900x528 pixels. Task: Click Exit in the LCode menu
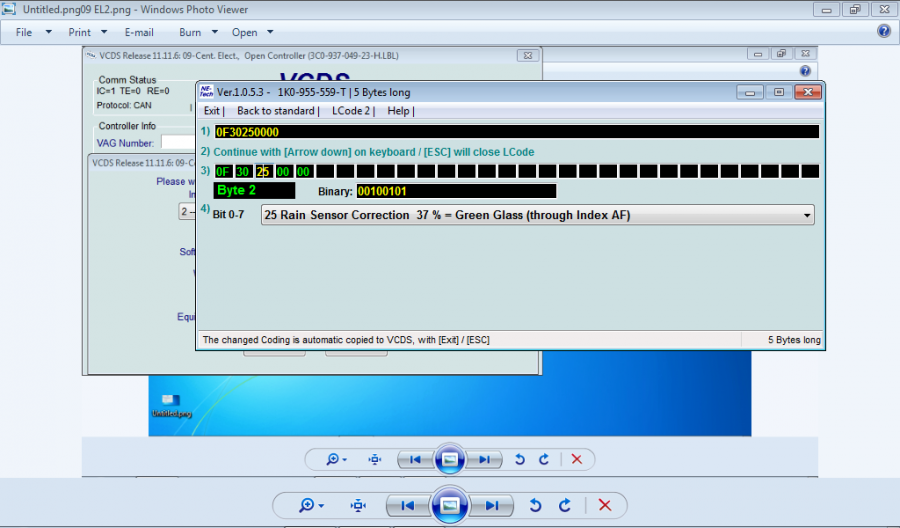pos(212,111)
